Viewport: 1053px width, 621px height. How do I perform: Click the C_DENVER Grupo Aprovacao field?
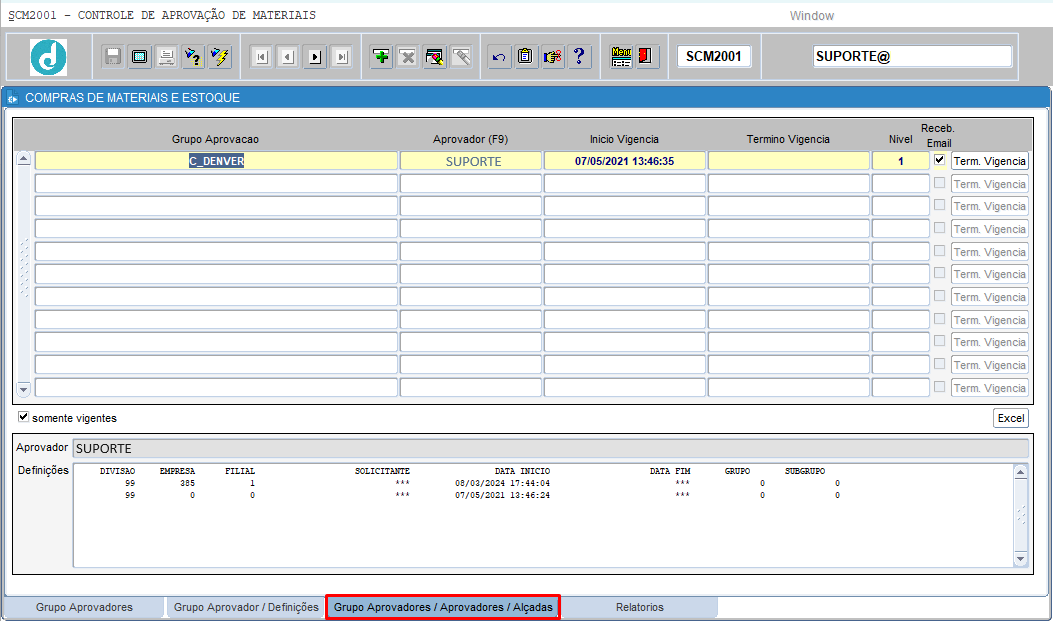pos(216,161)
